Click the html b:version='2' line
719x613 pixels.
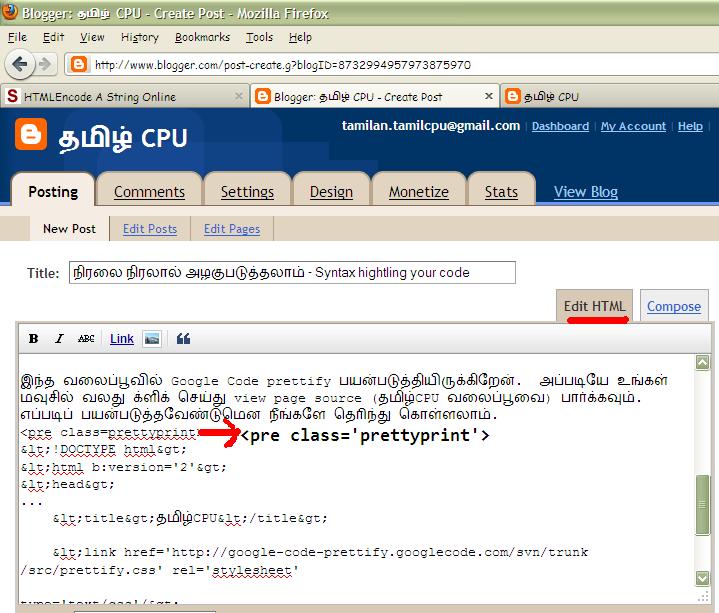click(x=124, y=467)
